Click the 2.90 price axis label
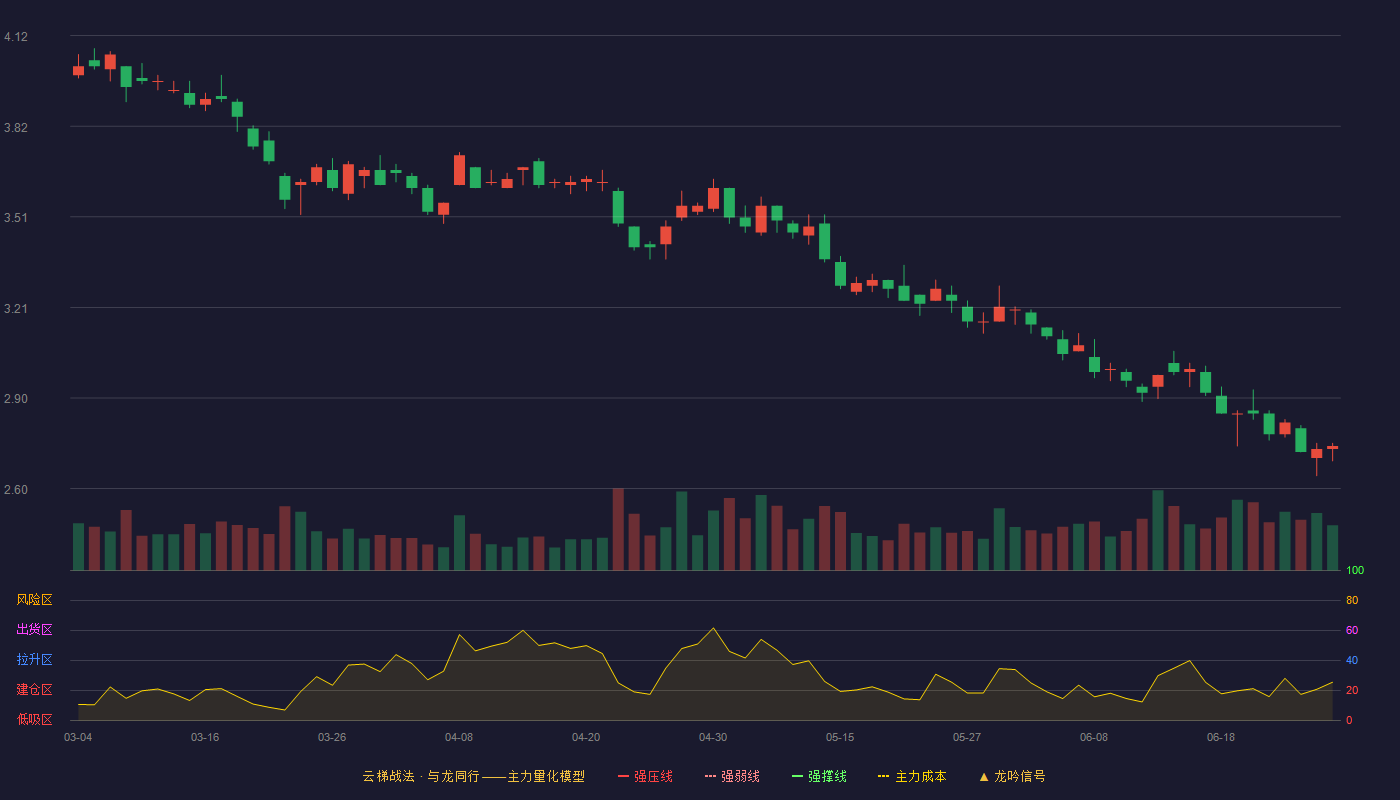 pyautogui.click(x=16, y=399)
